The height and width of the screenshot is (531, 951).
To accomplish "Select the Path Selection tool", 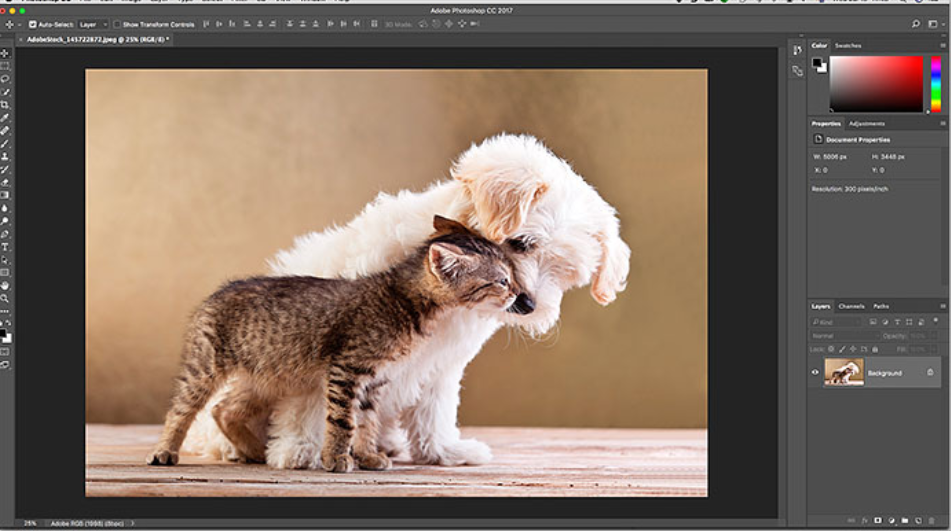I will (5, 259).
